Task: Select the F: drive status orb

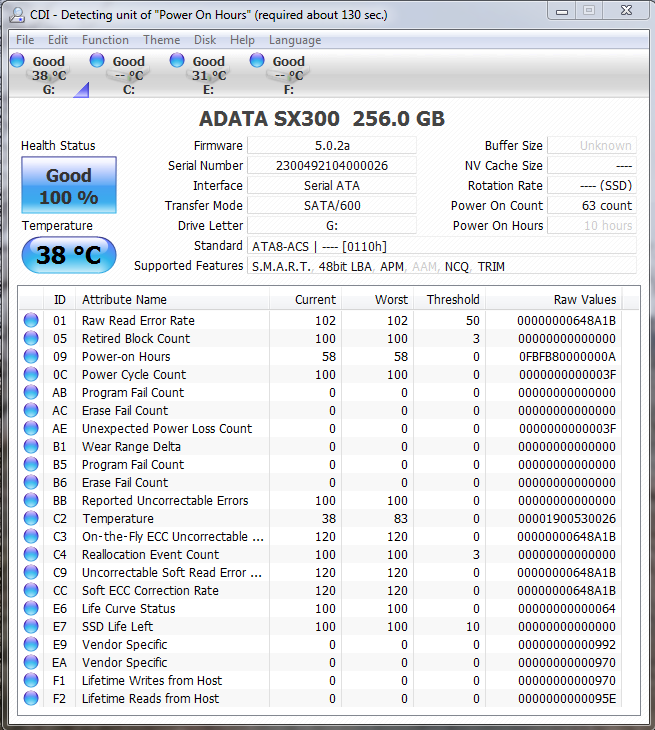Action: pos(257,61)
